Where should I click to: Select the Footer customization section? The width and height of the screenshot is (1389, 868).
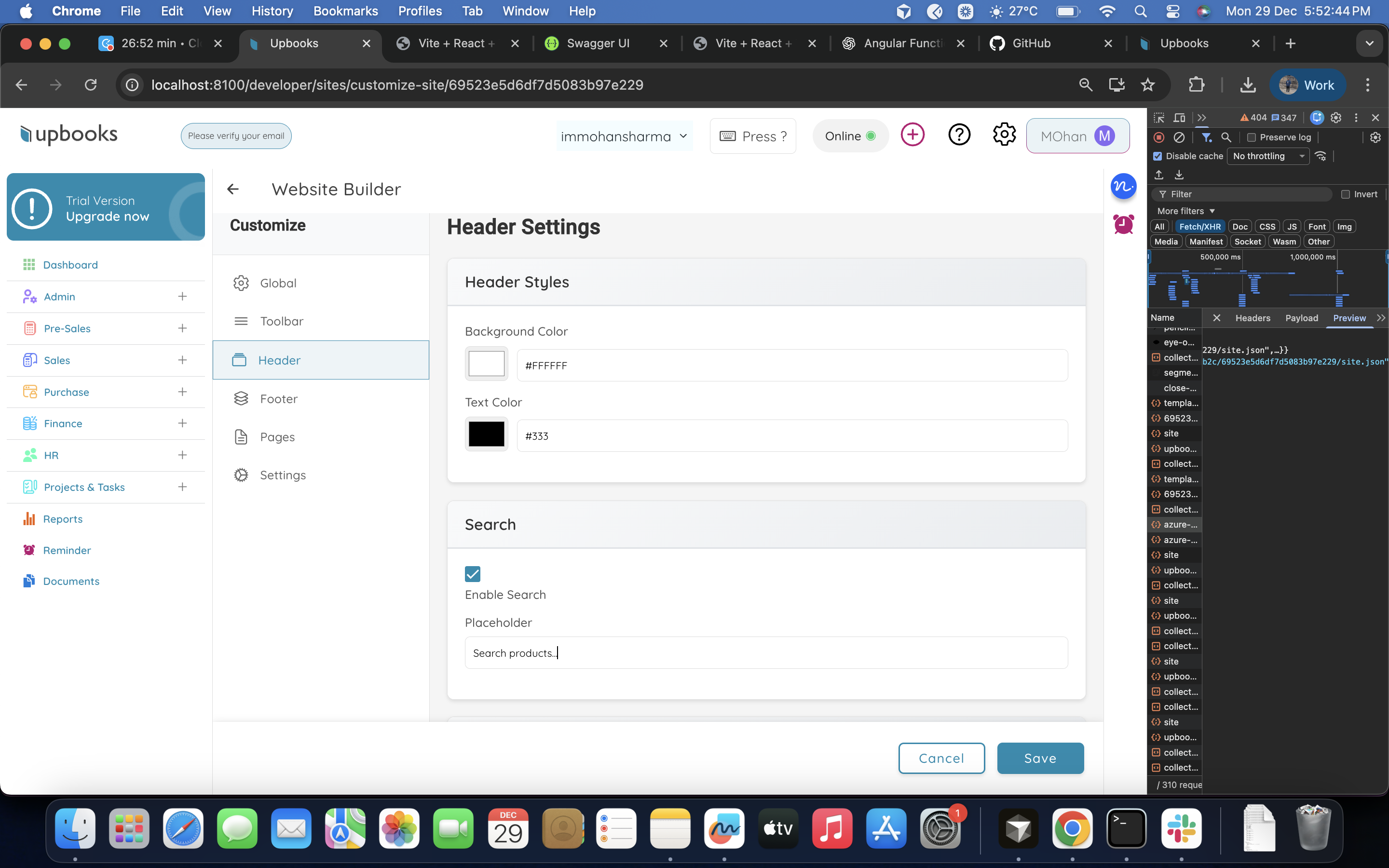click(x=279, y=398)
